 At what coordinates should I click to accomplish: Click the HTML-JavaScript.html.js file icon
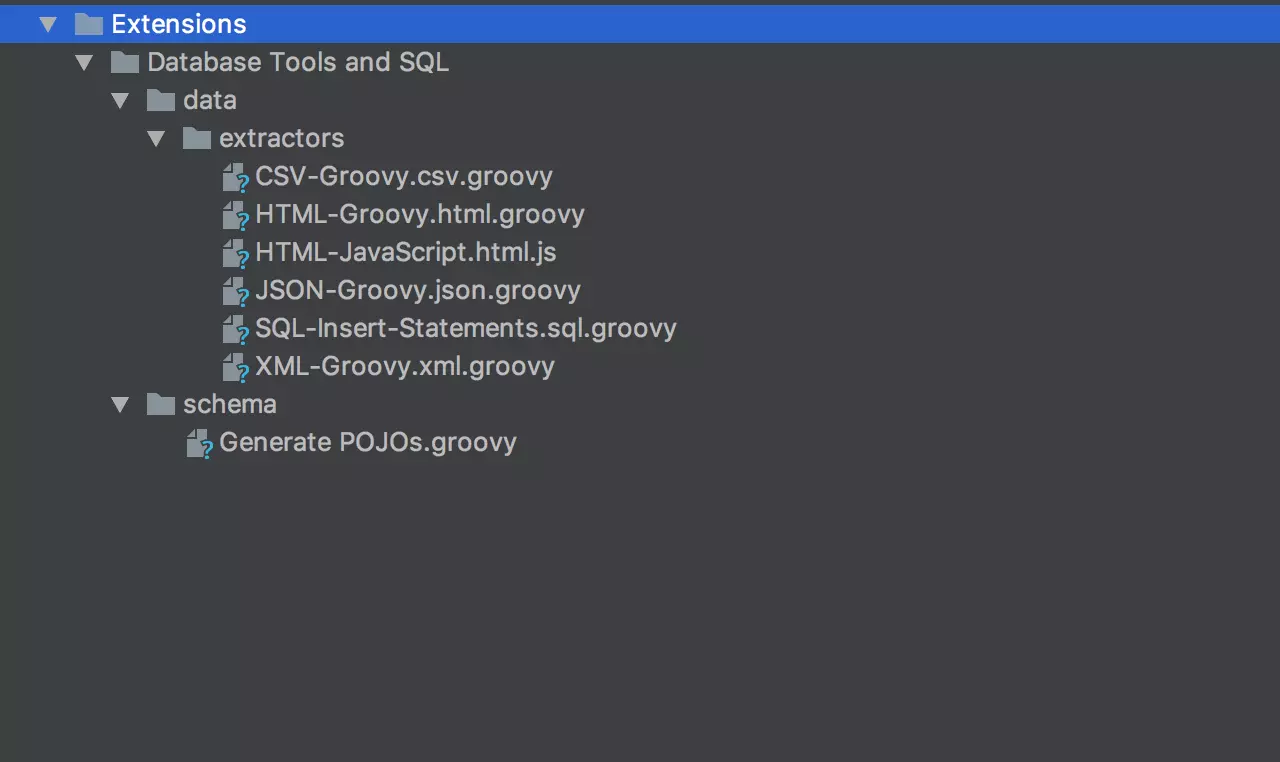click(x=234, y=254)
